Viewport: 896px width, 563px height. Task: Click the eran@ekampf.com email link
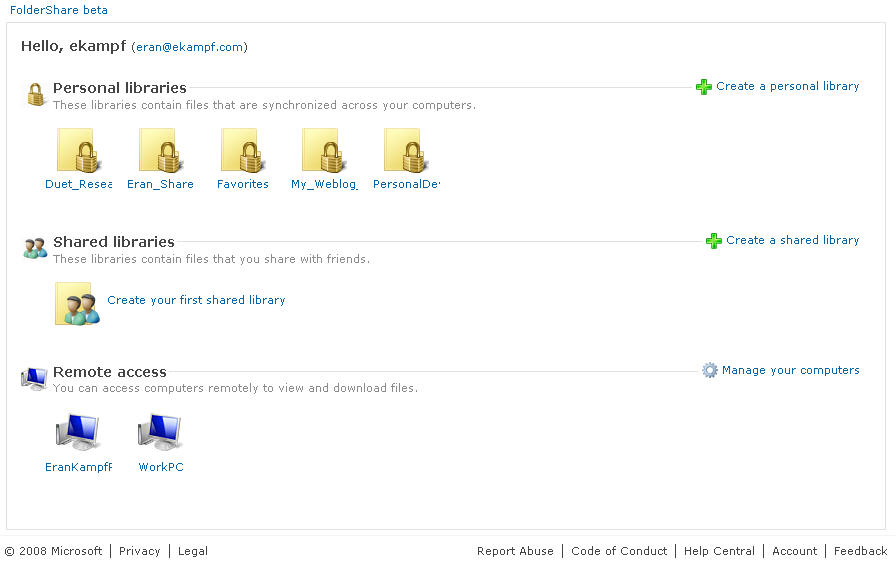coord(189,47)
